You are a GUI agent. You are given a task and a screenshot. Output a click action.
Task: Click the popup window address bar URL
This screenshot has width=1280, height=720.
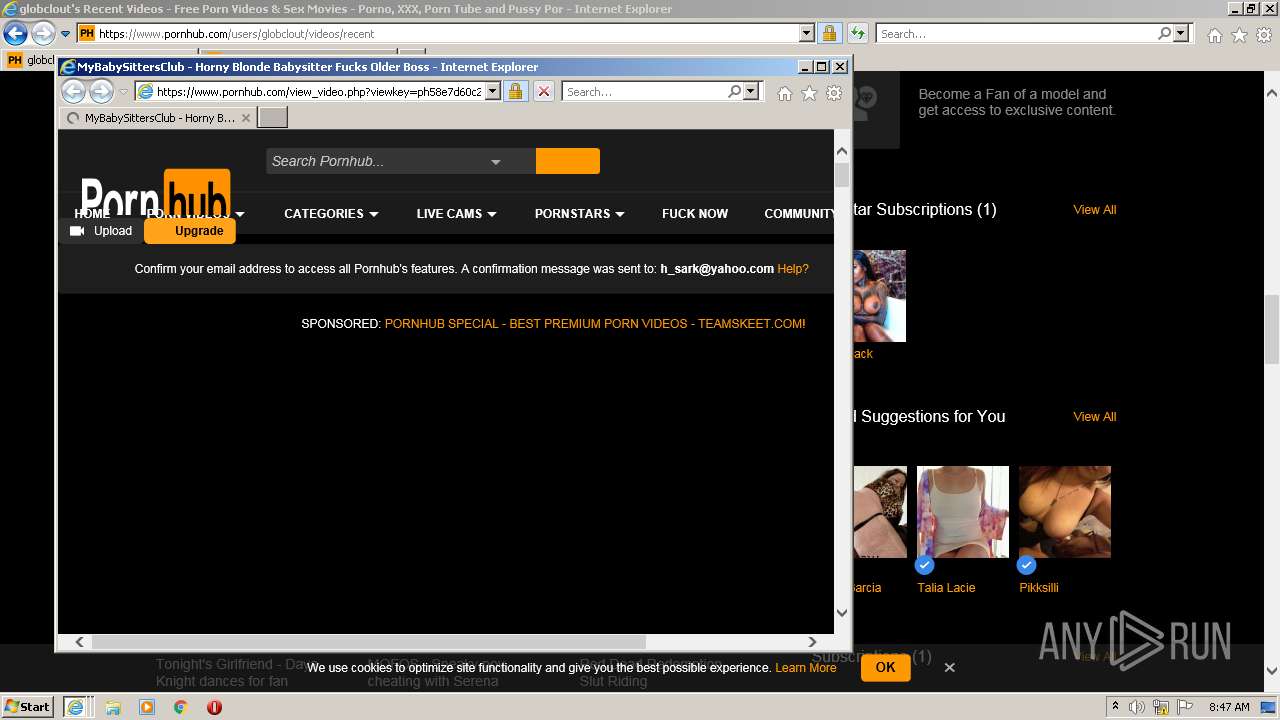(318, 92)
